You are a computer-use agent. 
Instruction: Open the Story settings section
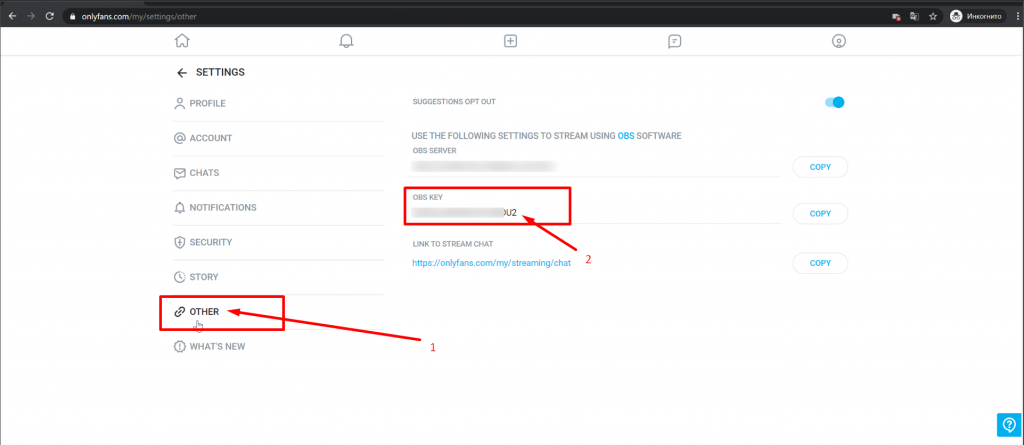pyautogui.click(x=278, y=277)
